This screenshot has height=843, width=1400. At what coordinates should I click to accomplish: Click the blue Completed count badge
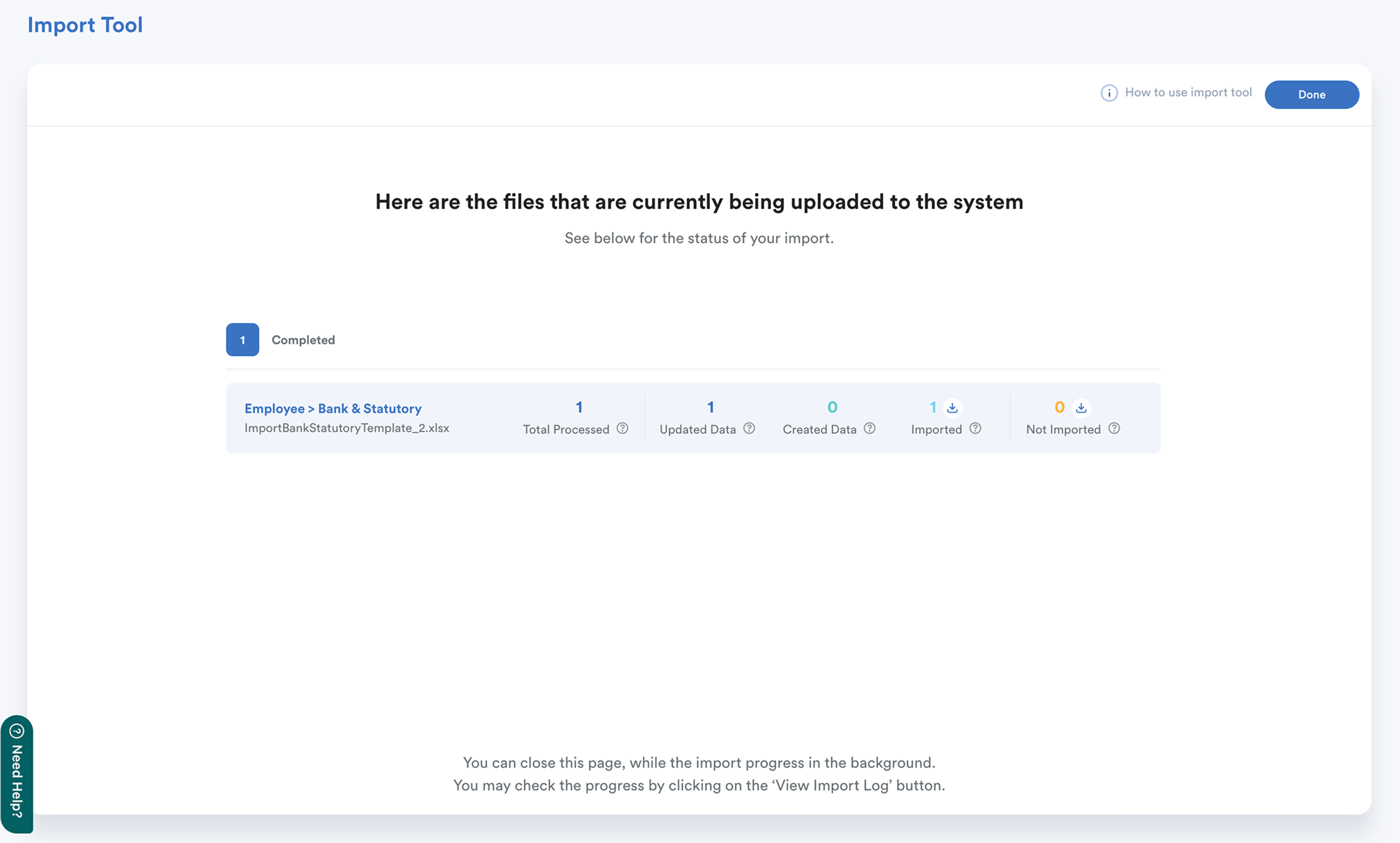[242, 340]
